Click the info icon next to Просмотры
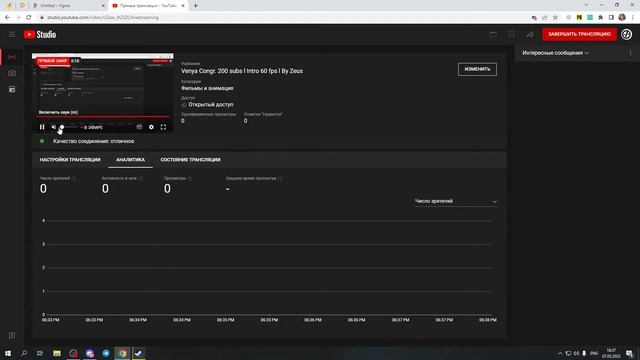 190,178
